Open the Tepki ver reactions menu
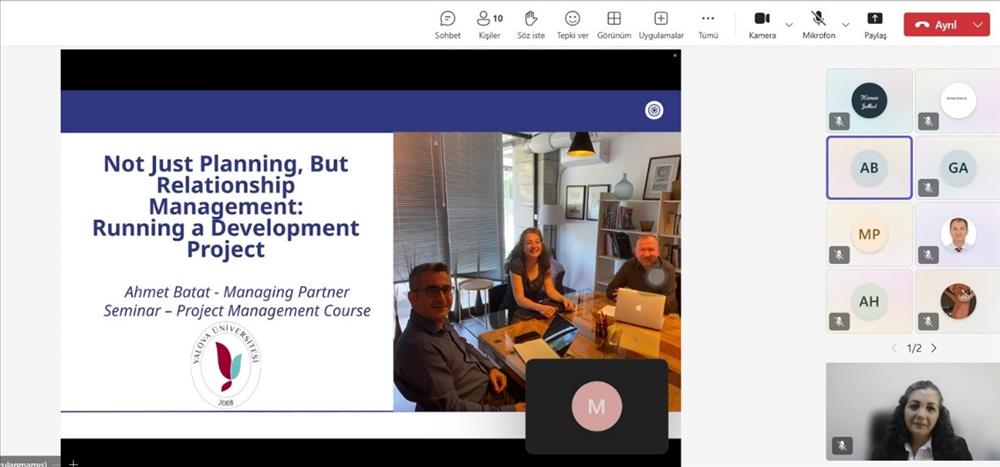The image size is (1000, 467). (x=573, y=25)
